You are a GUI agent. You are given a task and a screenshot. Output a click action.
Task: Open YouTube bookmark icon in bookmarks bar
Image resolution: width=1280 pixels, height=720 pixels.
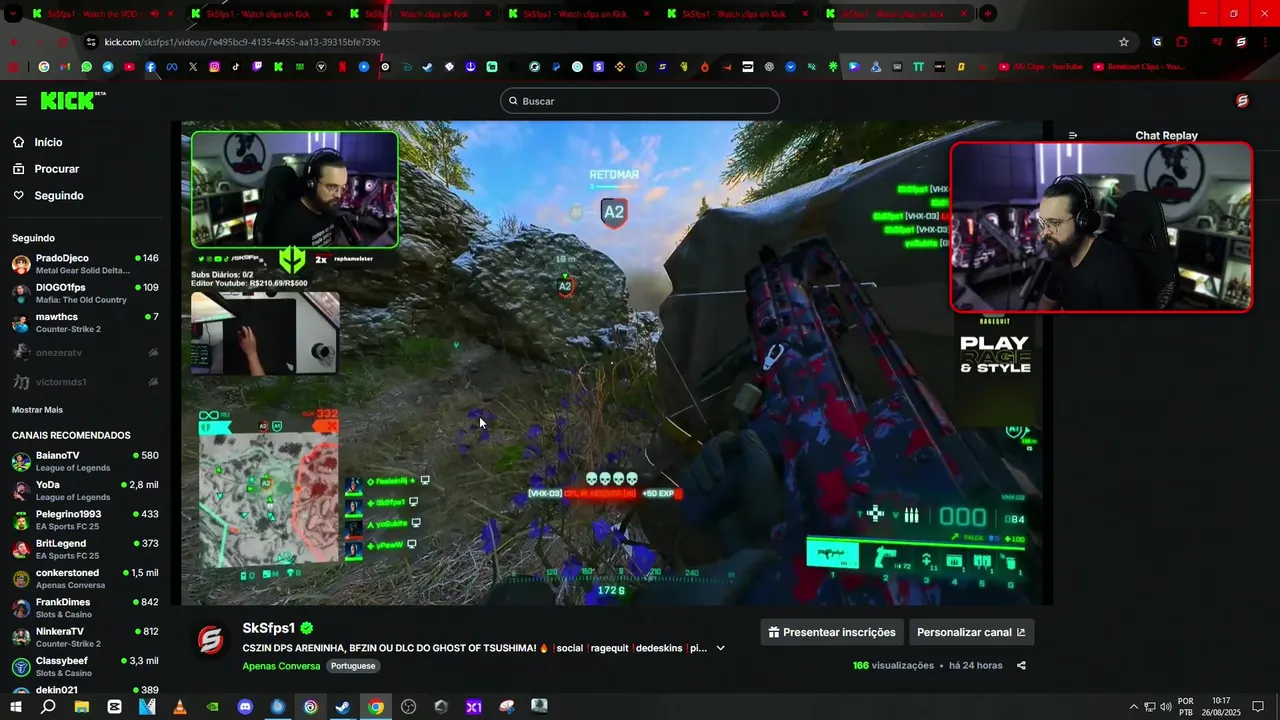[x=129, y=67]
